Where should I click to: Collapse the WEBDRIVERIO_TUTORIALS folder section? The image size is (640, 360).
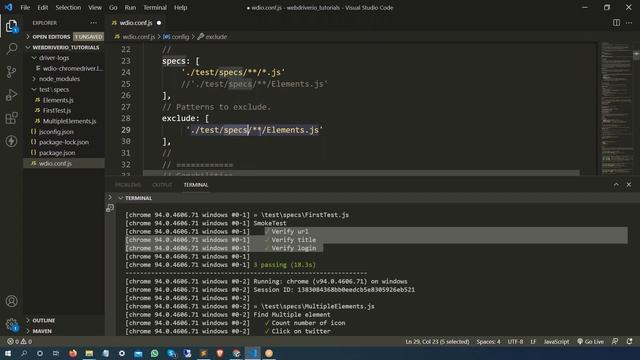coord(64,47)
